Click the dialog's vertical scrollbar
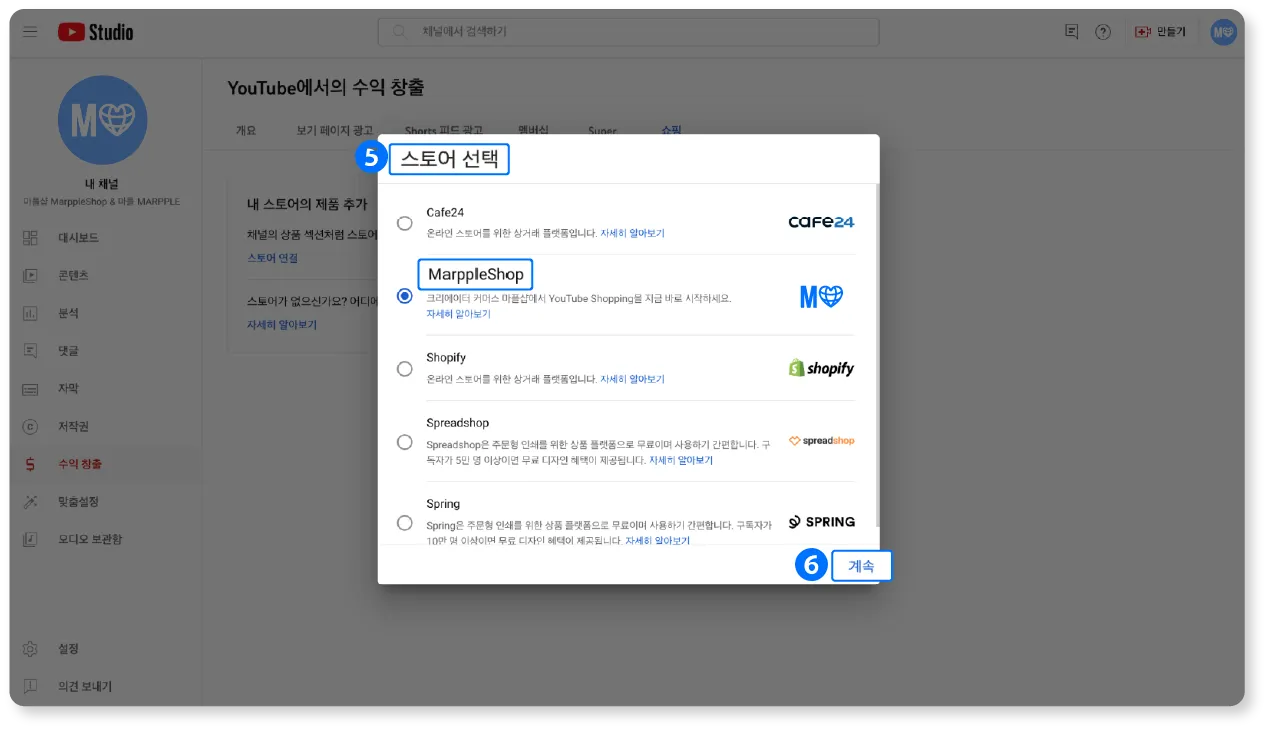This screenshot has height=731, width=1270. pos(876,355)
